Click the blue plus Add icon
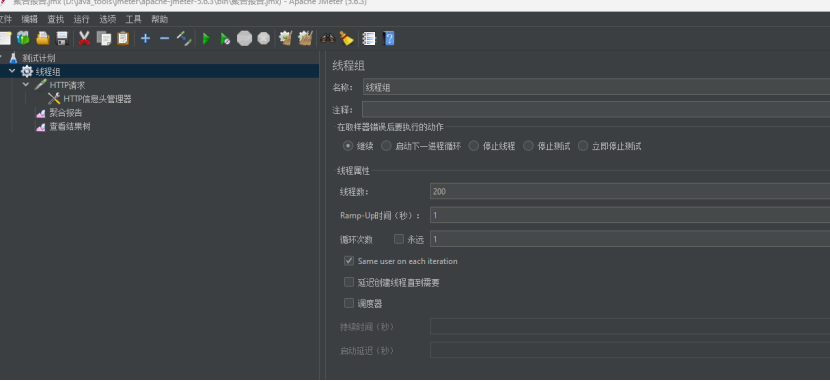This screenshot has width=830, height=381. pyautogui.click(x=145, y=38)
